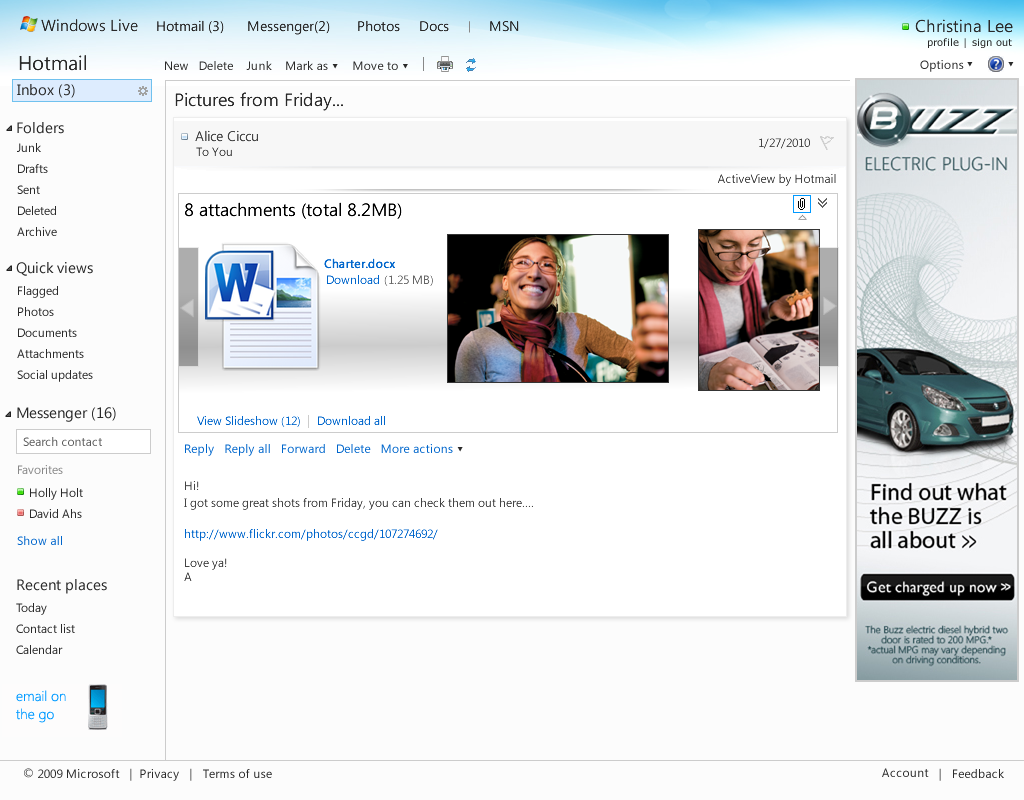Click Holly Holt green status icon

(x=20, y=492)
